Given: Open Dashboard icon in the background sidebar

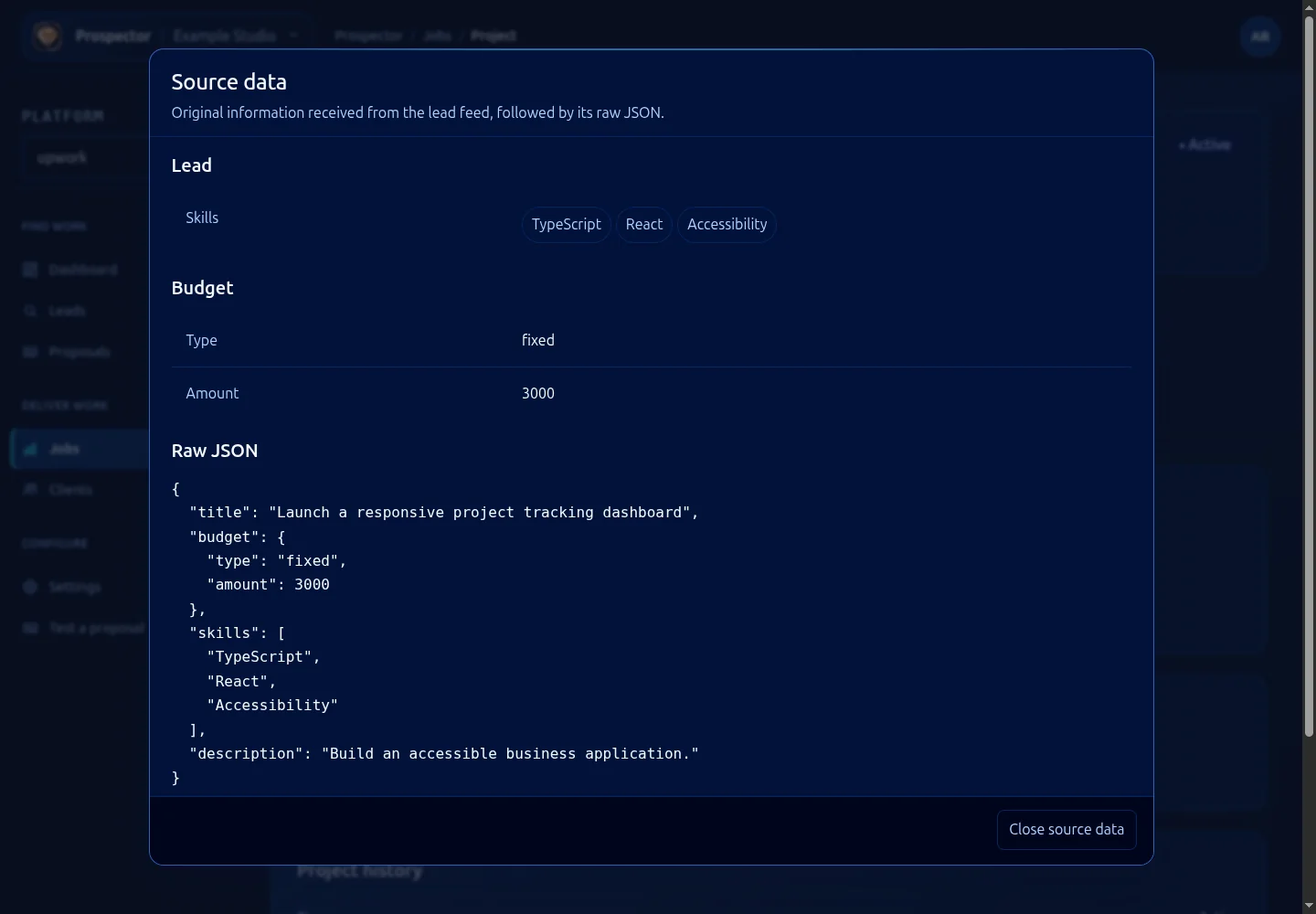Looking at the screenshot, I should coord(30,270).
